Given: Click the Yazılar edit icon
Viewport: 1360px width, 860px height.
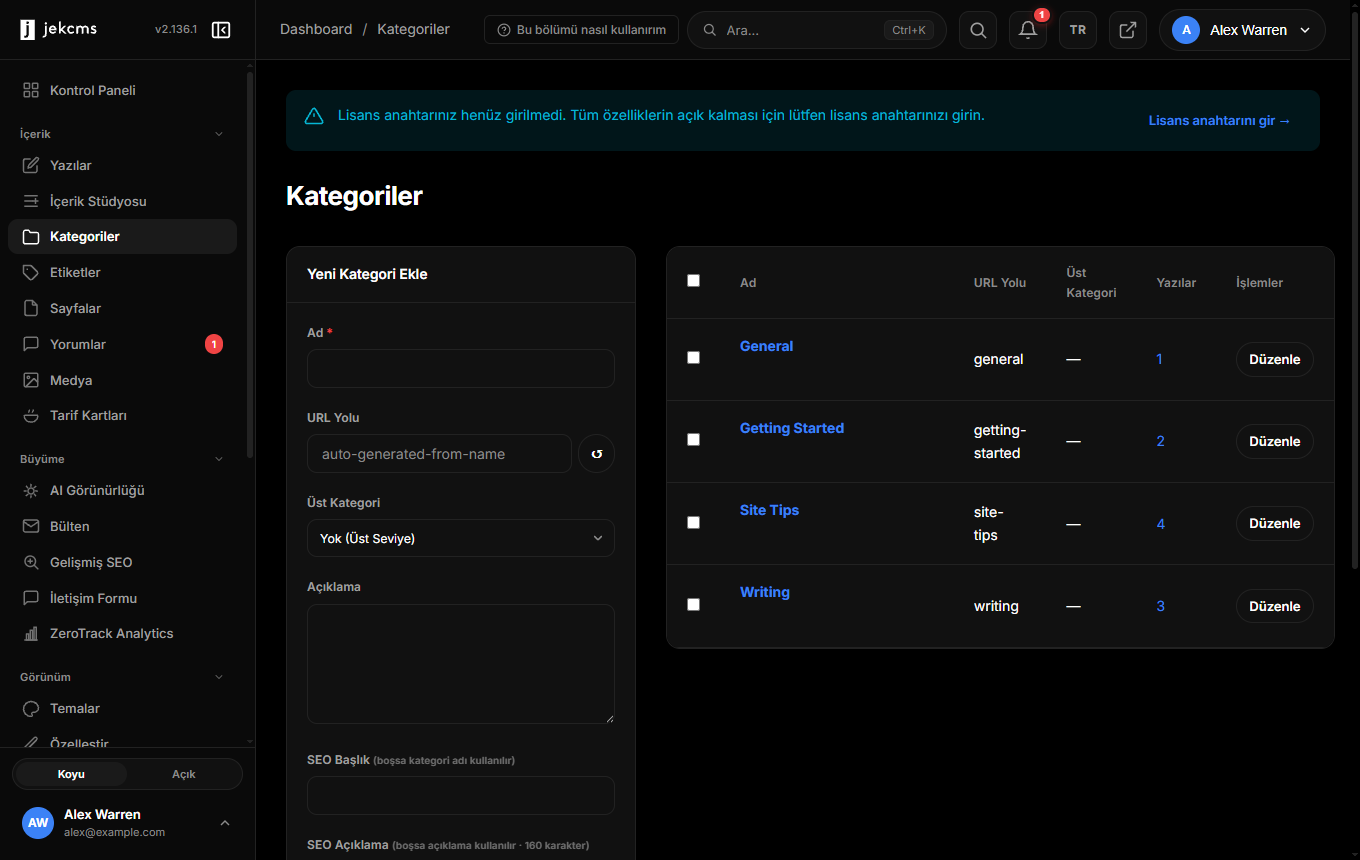Looking at the screenshot, I should tap(31, 165).
